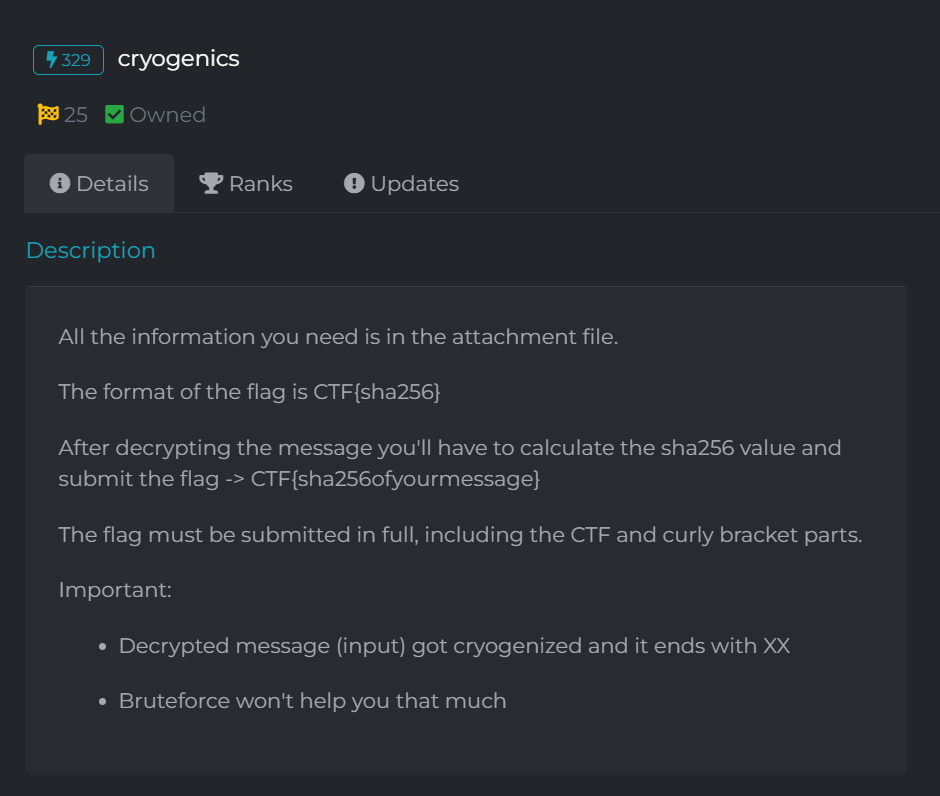Click the 329 points badge
Viewport: 940px width, 796px height.
68,60
